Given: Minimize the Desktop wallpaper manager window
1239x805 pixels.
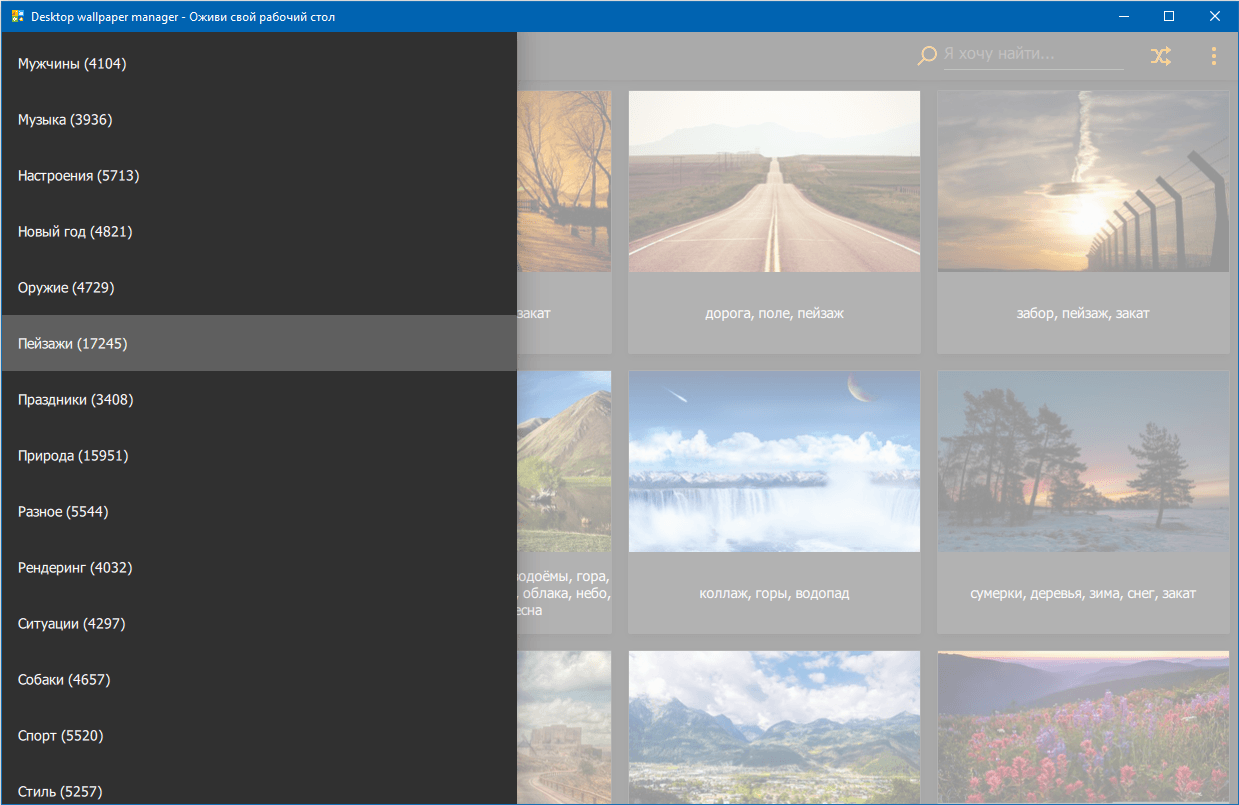Looking at the screenshot, I should tap(1123, 16).
